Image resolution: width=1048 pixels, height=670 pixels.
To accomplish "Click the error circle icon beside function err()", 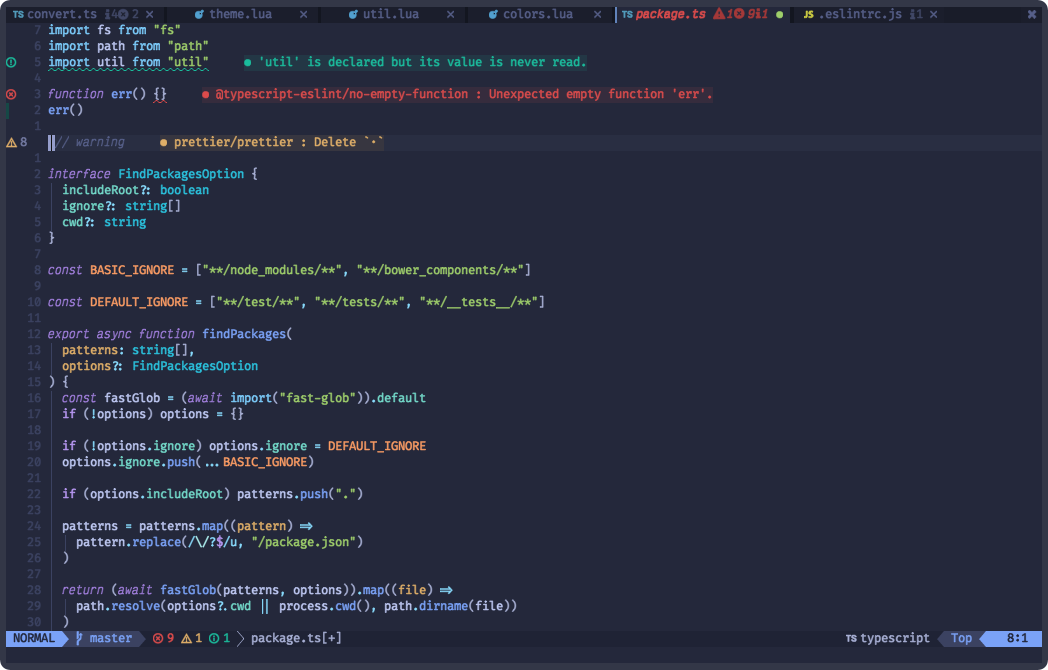I will coord(10,93).
